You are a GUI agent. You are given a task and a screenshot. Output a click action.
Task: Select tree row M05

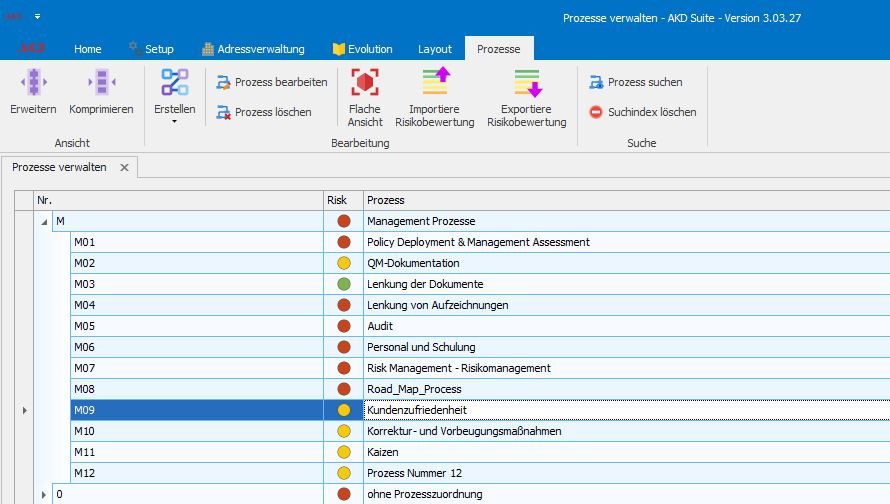tap(197, 326)
